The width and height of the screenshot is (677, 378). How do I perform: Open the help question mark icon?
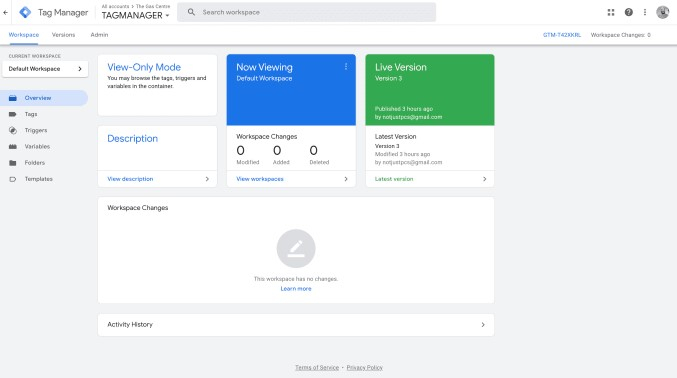tap(629, 12)
